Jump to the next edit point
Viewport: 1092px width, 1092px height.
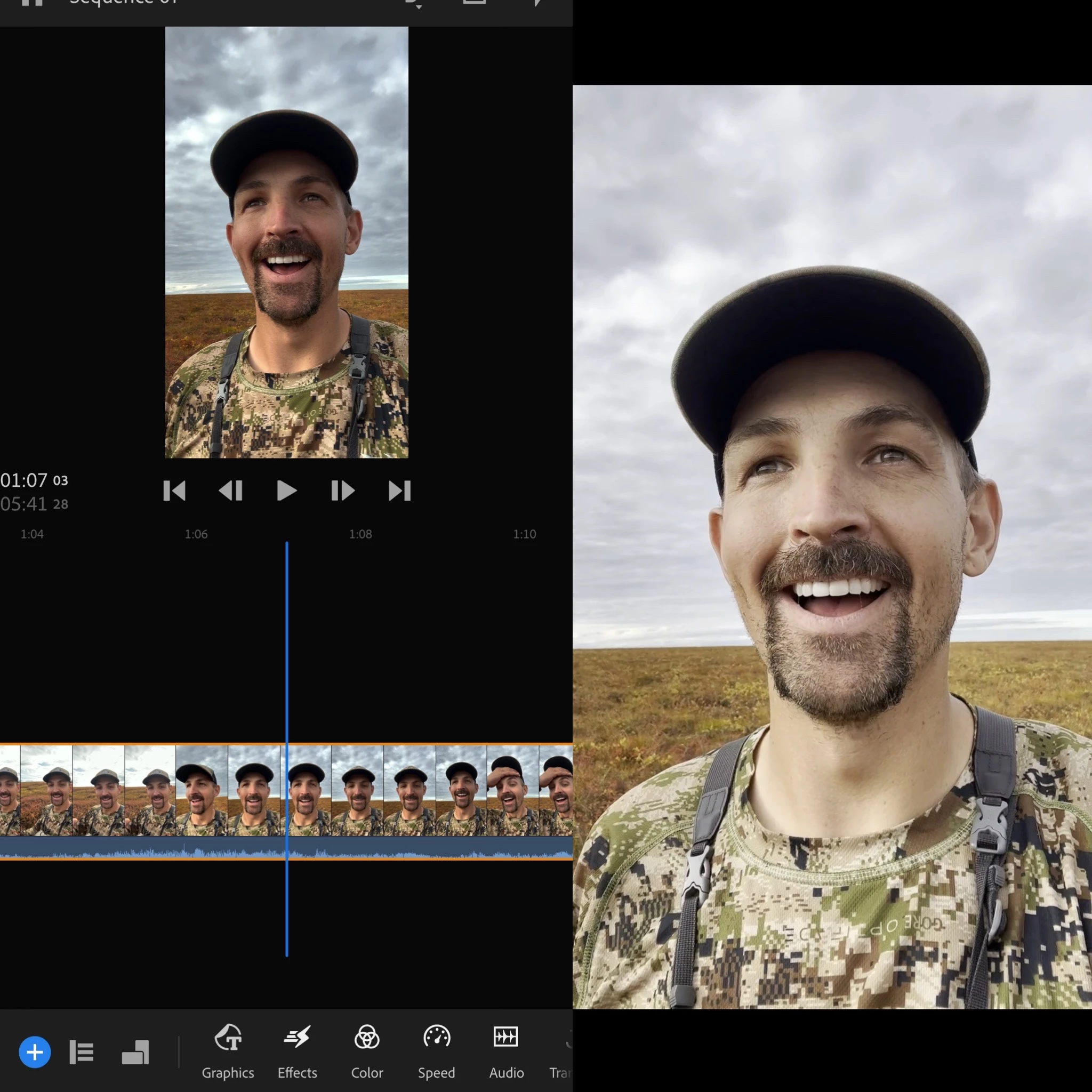[399, 491]
